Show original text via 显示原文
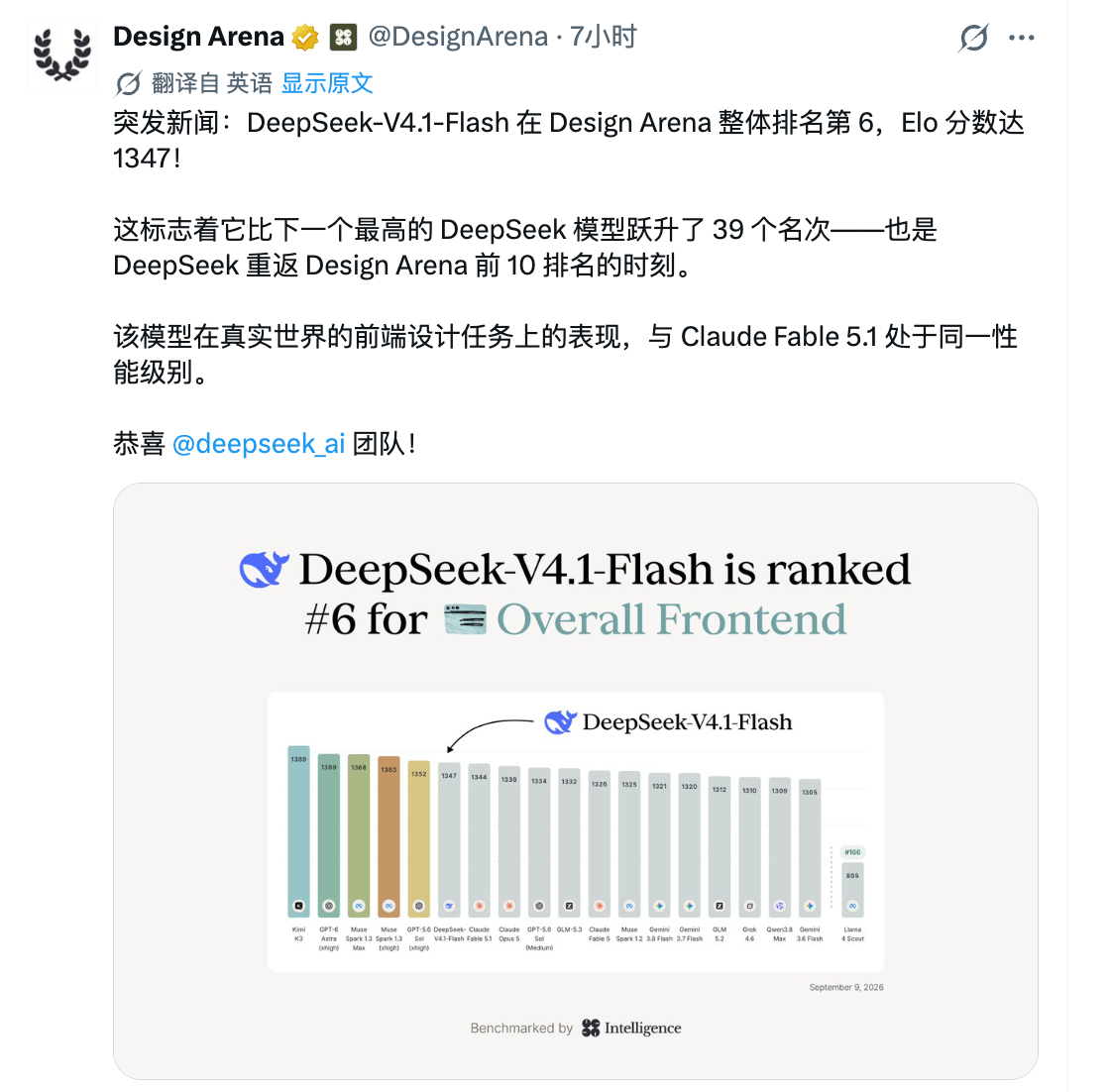 [327, 83]
